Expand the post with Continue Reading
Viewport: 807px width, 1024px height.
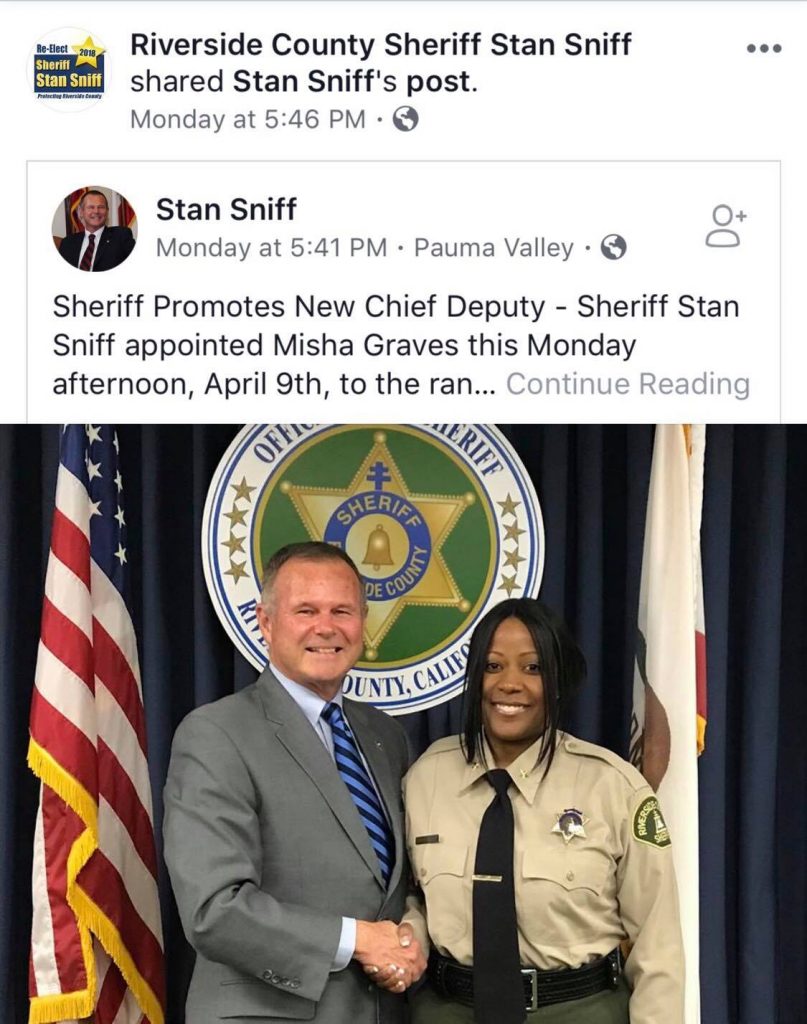coord(628,384)
